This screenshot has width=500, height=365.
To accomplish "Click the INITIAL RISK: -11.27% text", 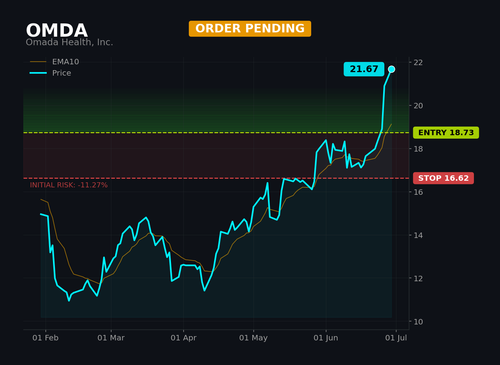I will pos(69,185).
